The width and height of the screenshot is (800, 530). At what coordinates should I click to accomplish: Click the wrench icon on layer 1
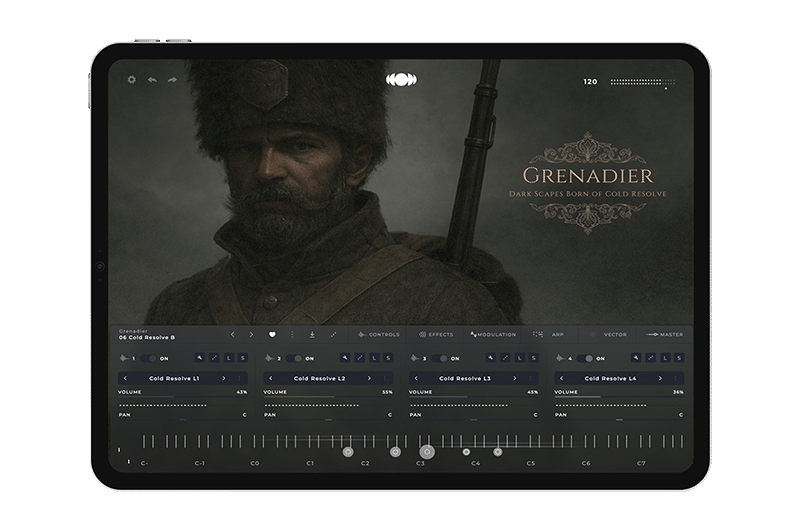[199, 358]
